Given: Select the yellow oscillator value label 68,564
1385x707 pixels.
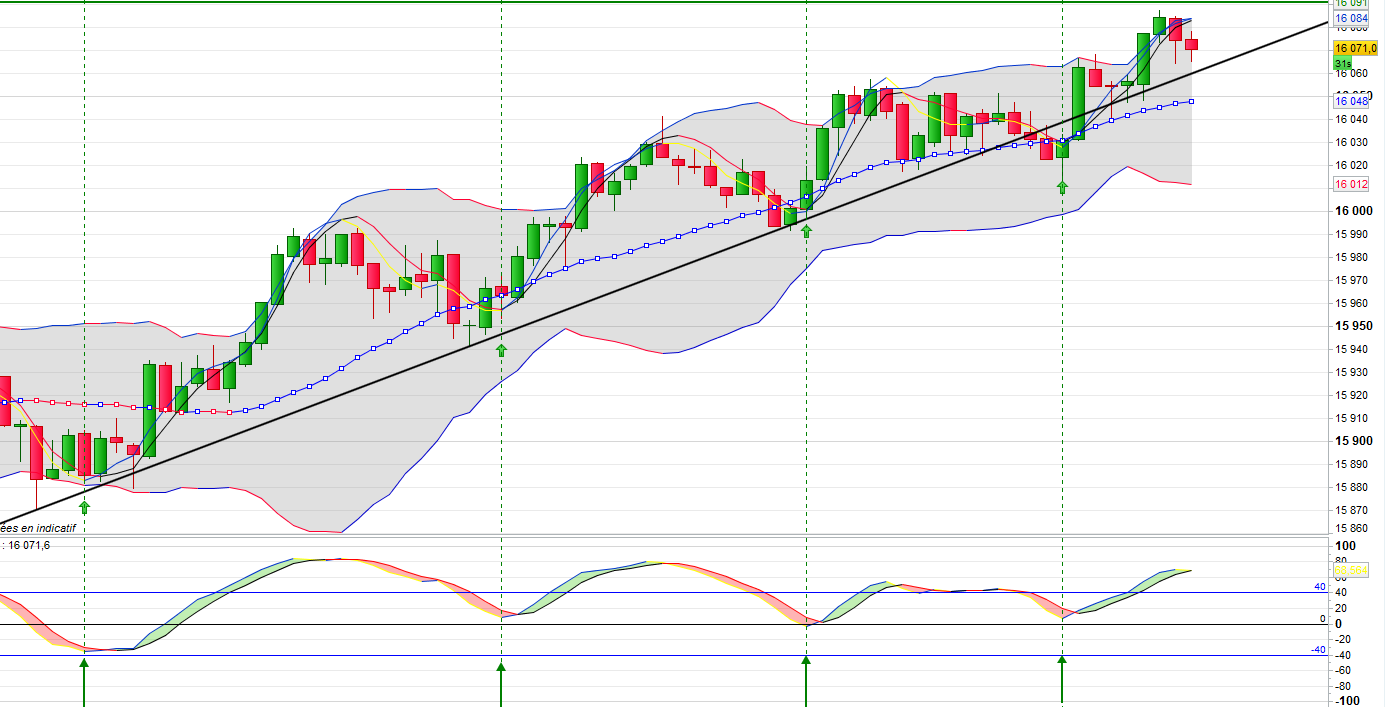Looking at the screenshot, I should 1352,570.
